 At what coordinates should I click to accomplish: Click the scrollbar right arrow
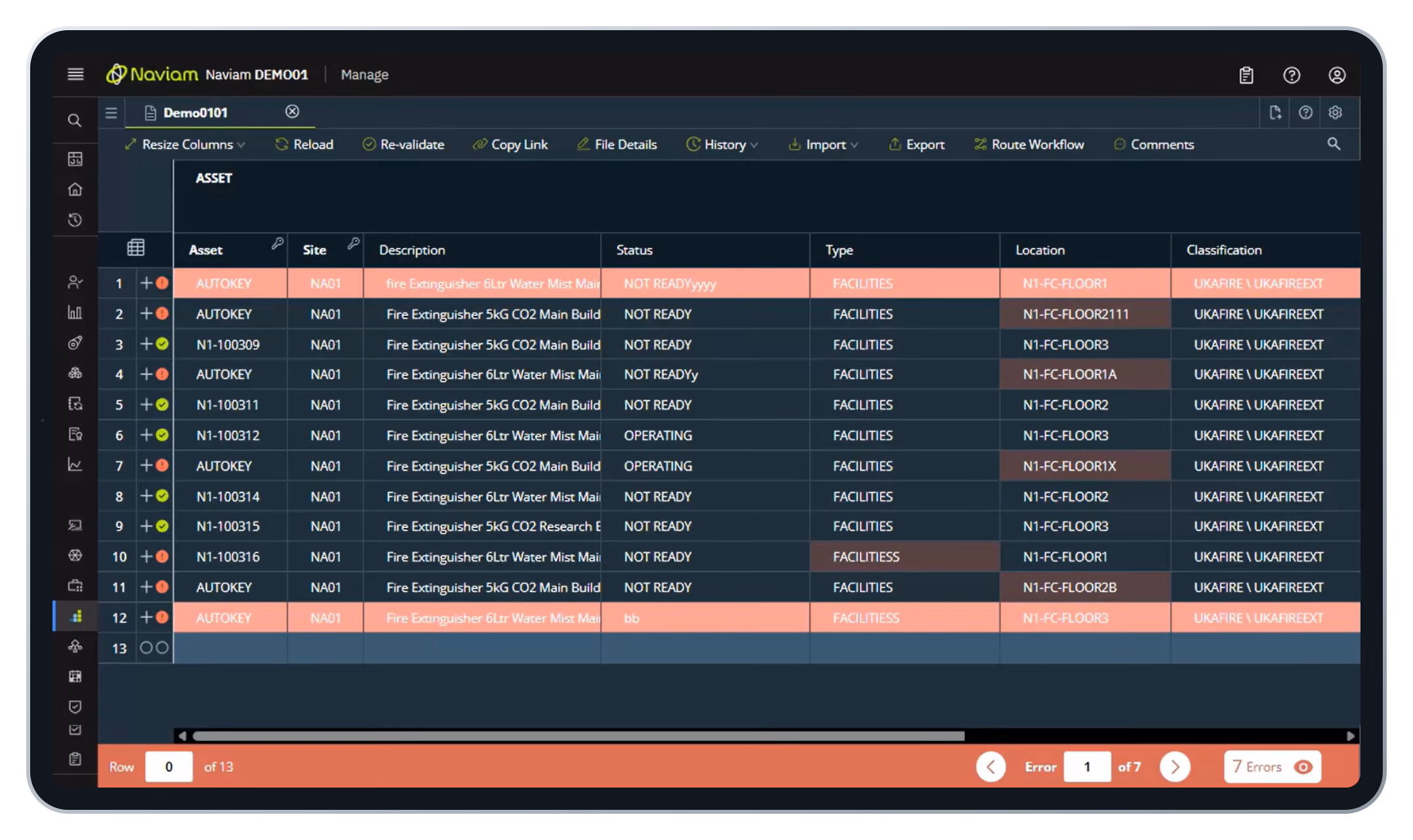(x=1351, y=736)
